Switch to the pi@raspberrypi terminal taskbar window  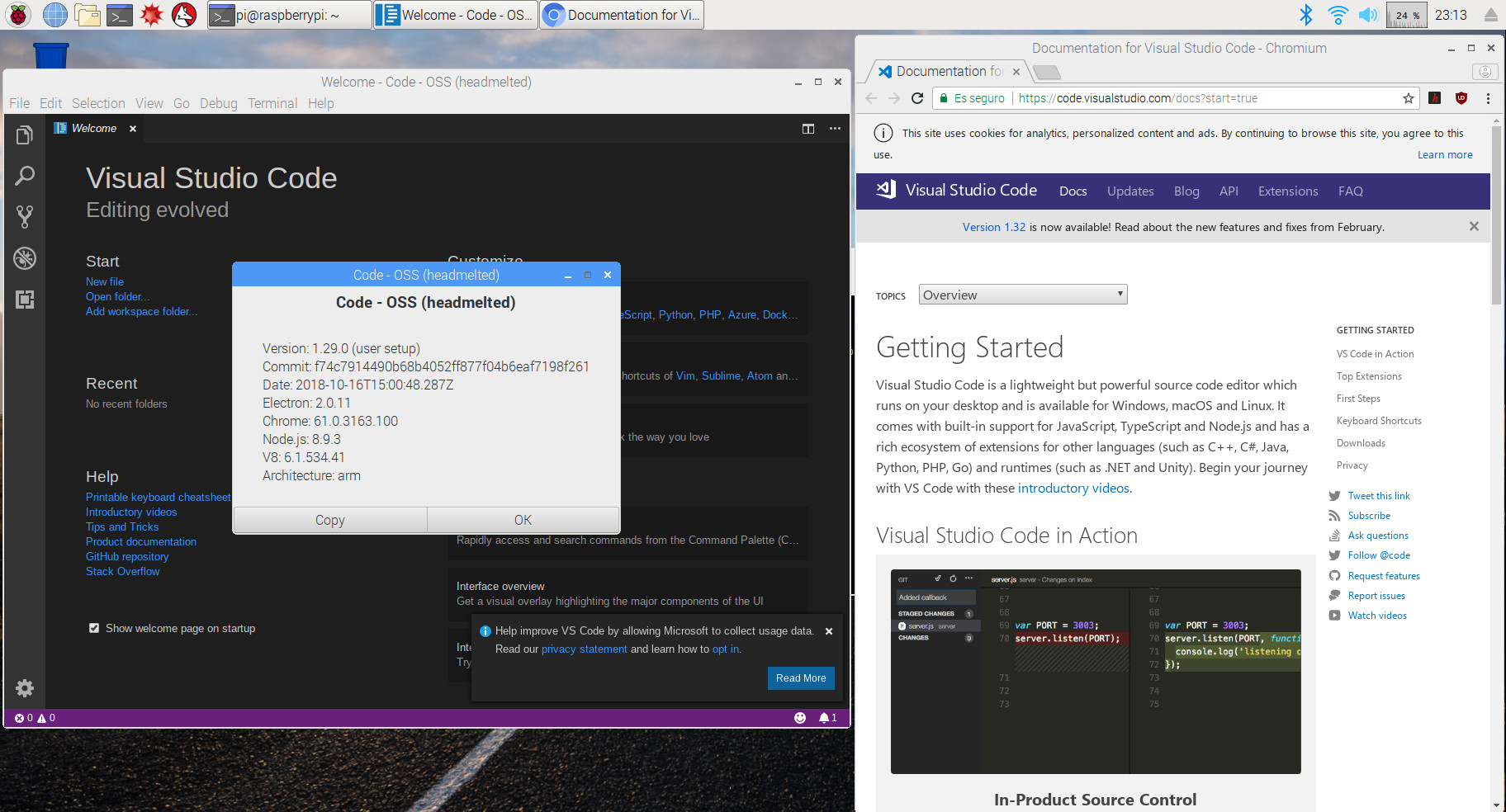click(289, 15)
